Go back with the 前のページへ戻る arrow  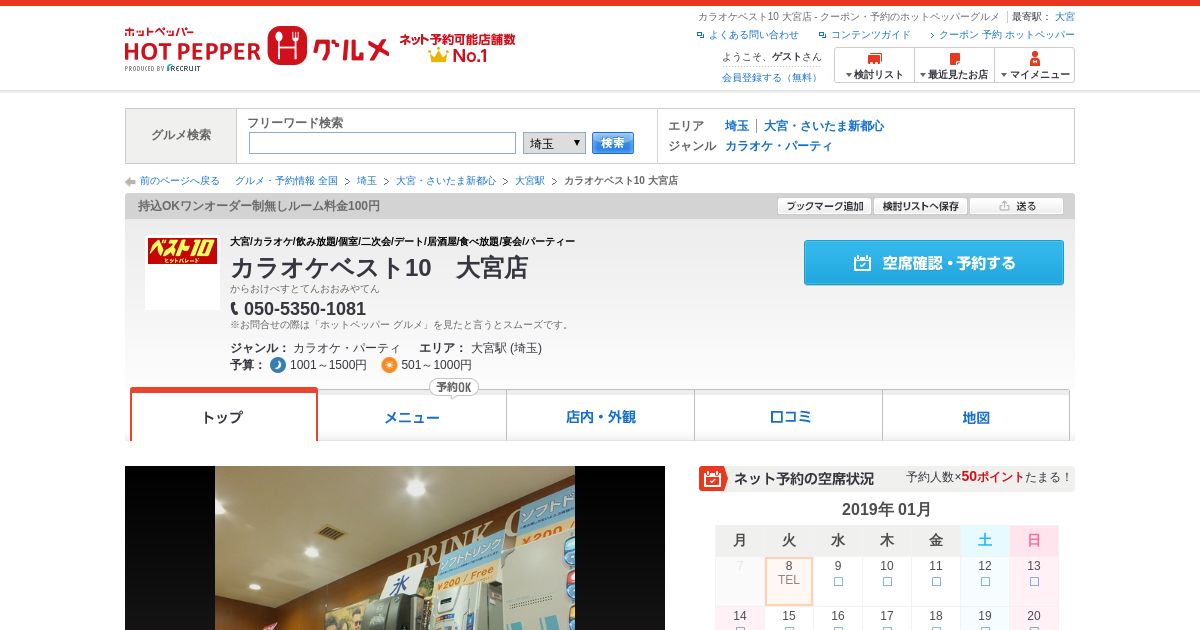(x=130, y=182)
